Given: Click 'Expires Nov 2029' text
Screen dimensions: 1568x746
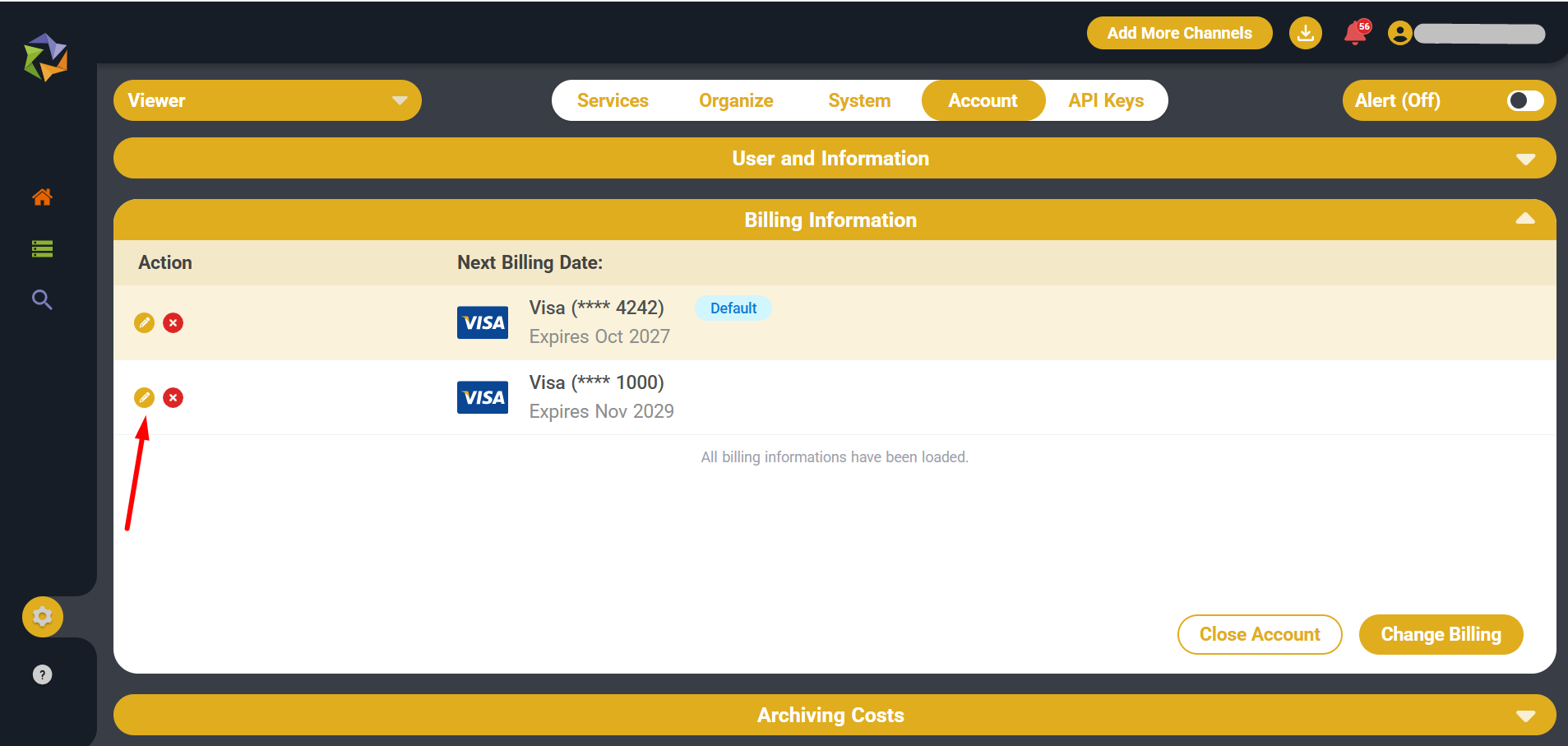Looking at the screenshot, I should coord(602,411).
